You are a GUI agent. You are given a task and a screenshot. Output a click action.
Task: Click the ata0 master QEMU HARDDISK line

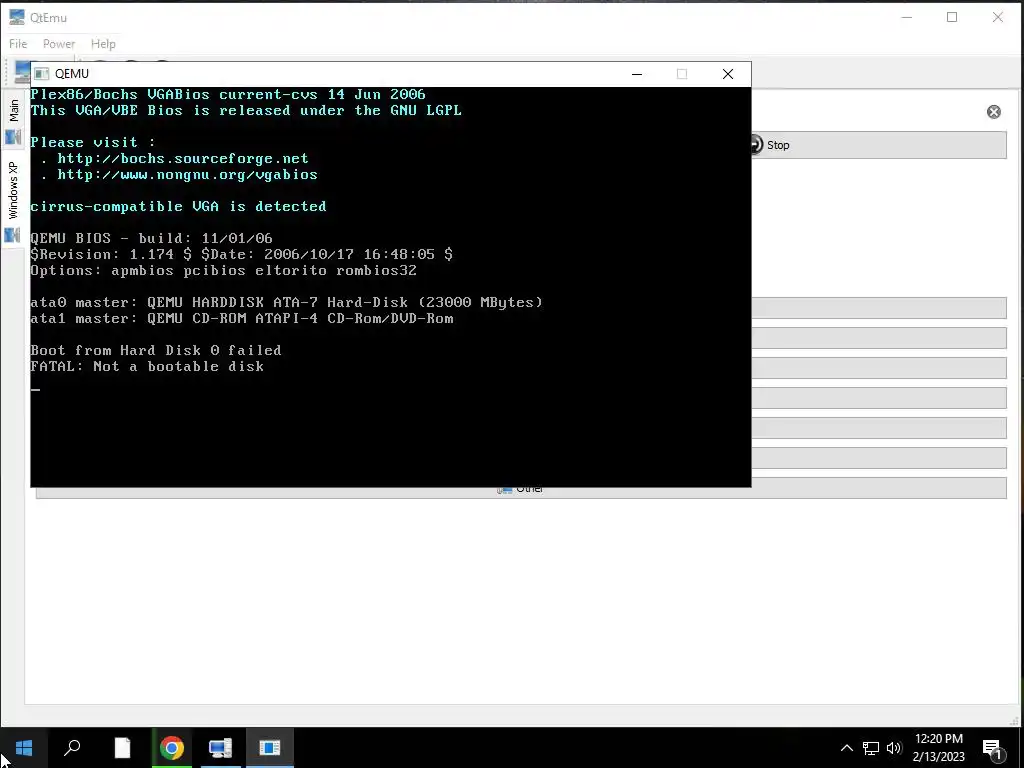286,302
